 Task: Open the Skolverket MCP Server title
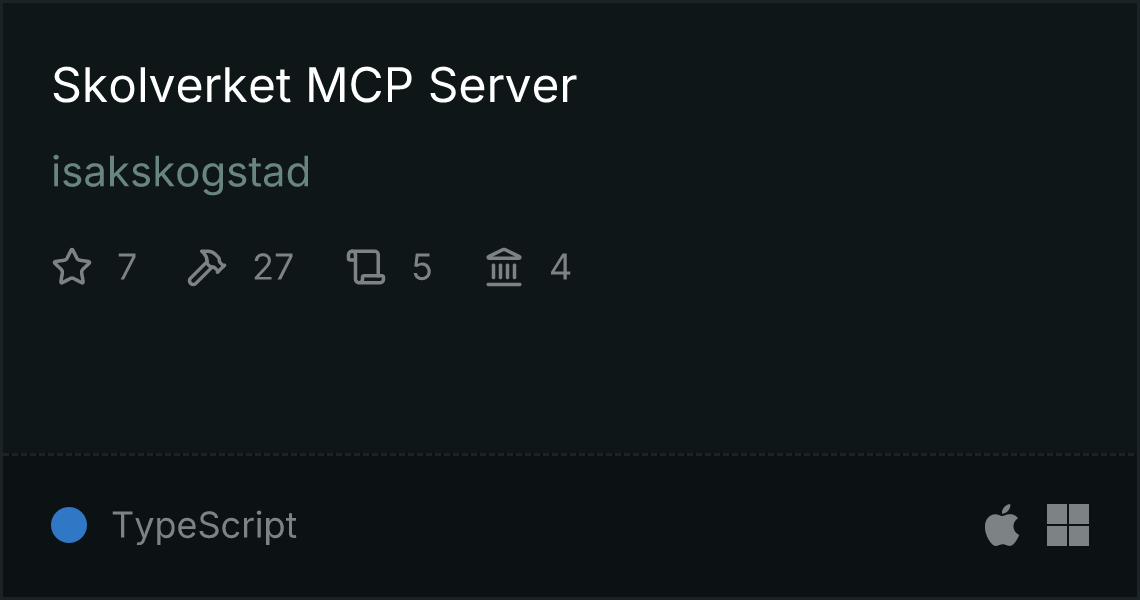tap(314, 85)
